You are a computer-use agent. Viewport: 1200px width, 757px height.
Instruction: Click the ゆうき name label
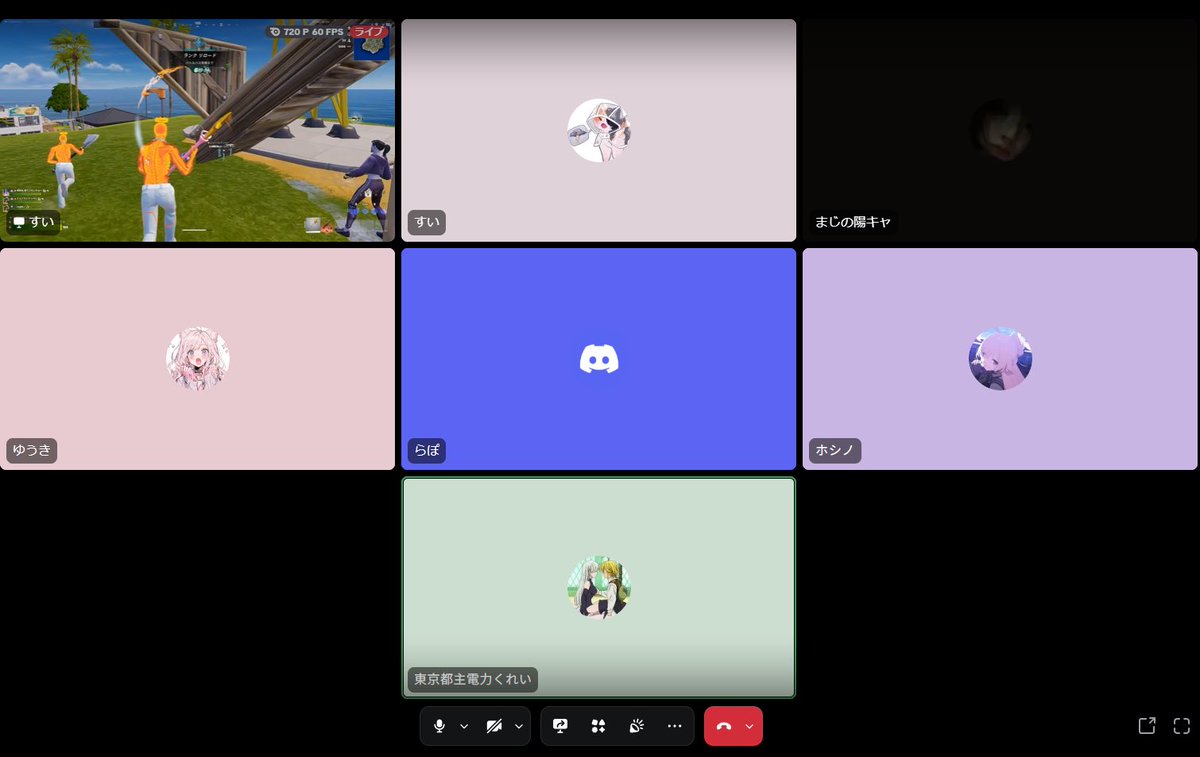coord(32,451)
